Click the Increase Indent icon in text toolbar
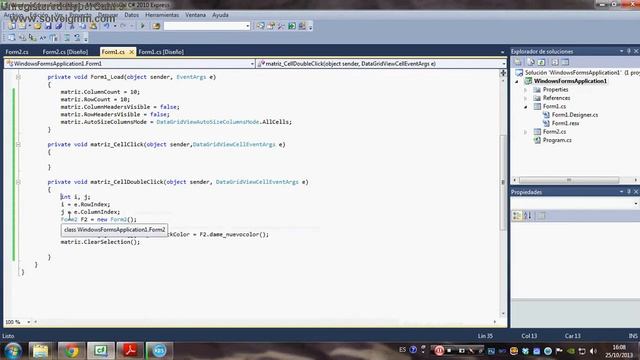640x360 pixels. (x=53, y=38)
